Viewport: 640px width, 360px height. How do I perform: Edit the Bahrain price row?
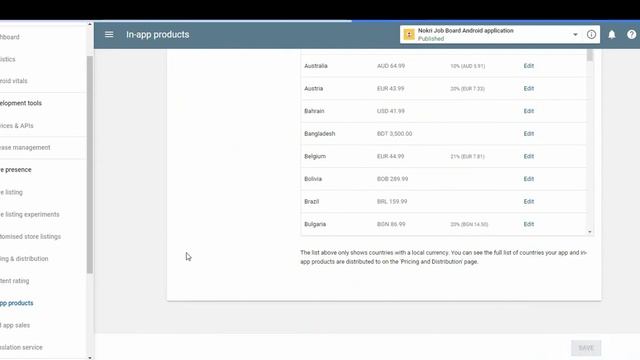(529, 111)
